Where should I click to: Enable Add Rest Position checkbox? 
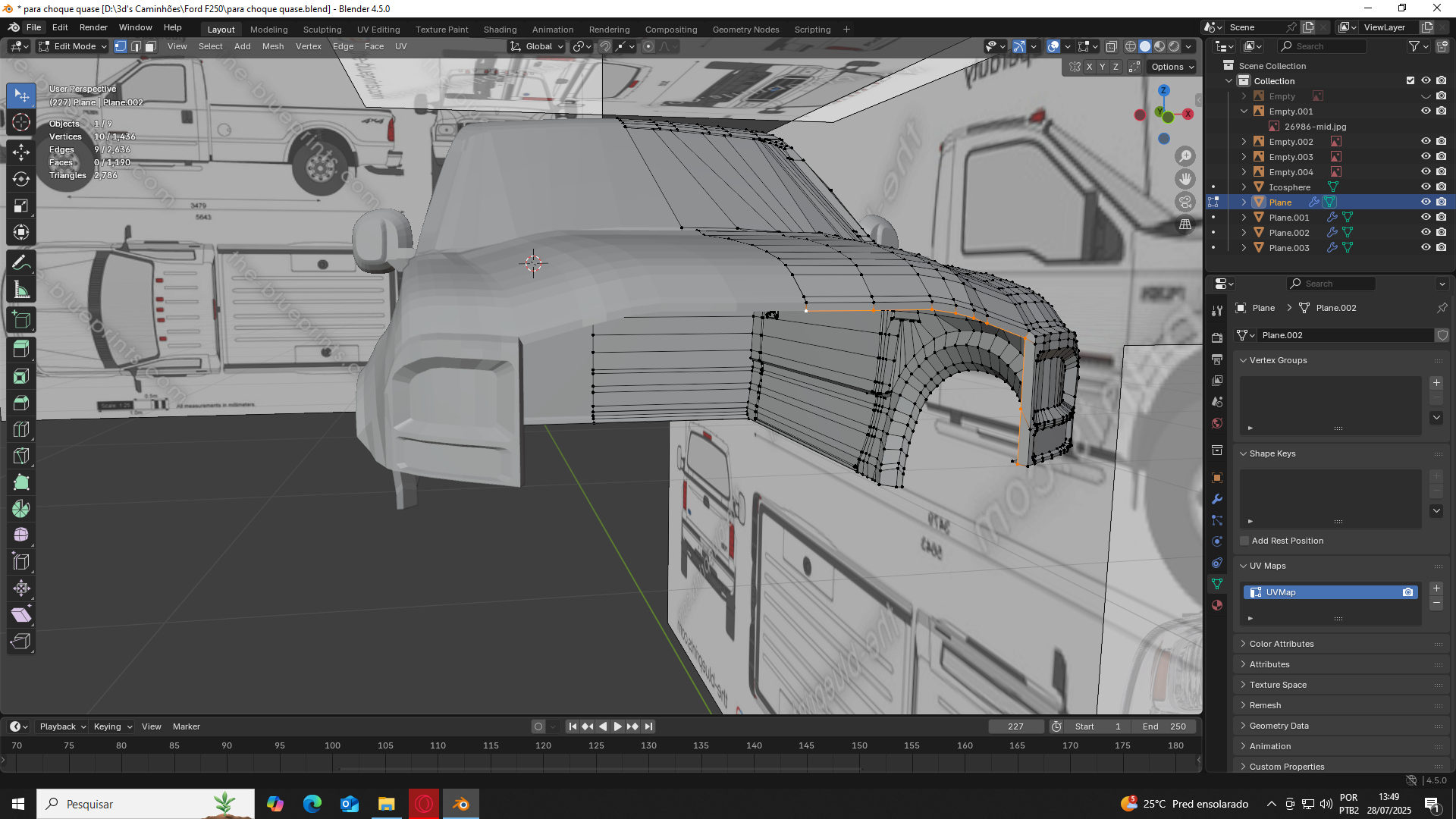(x=1244, y=541)
